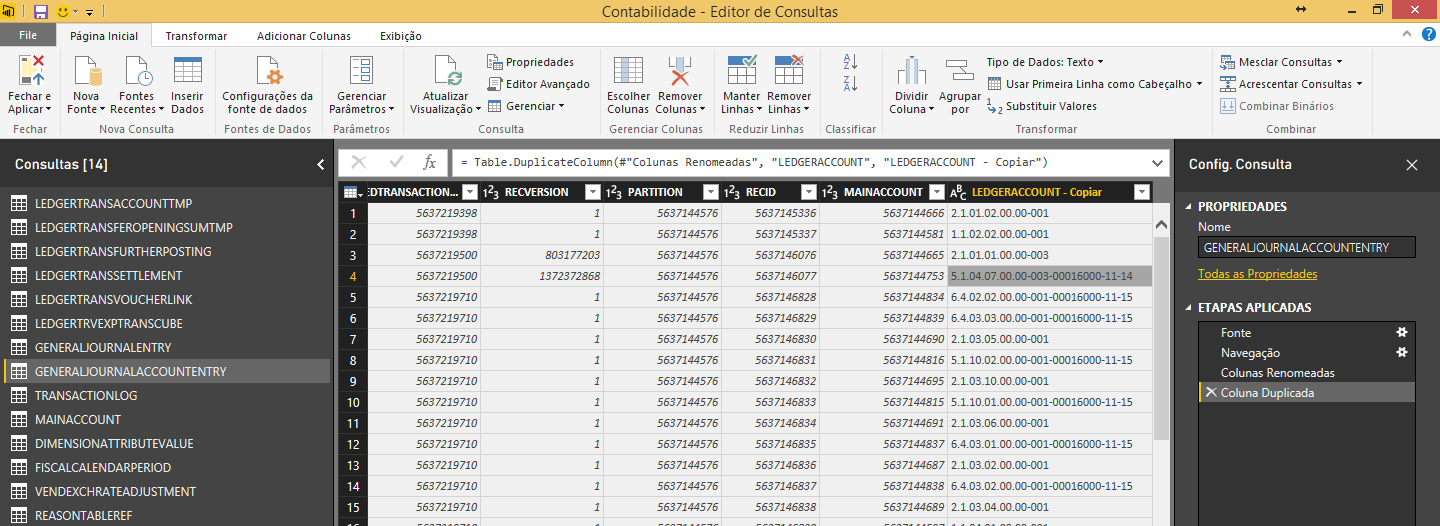The image size is (1440, 526).
Task: Collapse the ETAPAS APLICADAS section
Action: click(1190, 308)
